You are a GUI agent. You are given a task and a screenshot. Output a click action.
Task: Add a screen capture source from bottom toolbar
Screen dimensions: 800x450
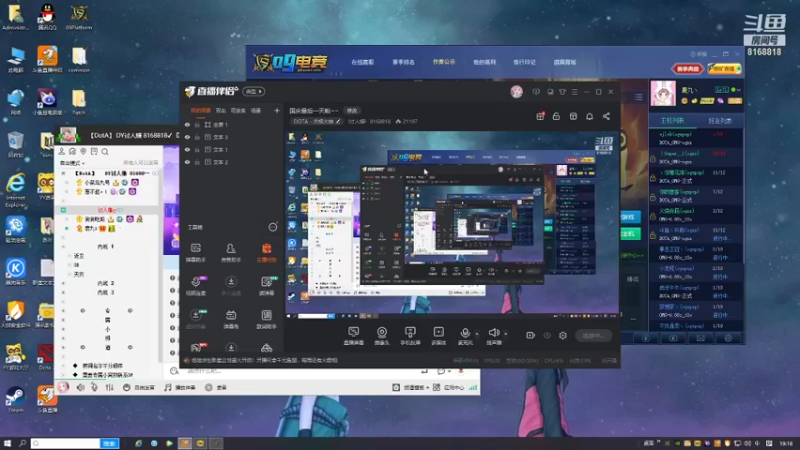[354, 336]
